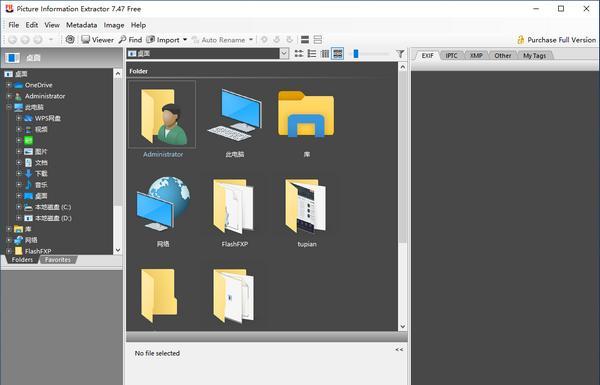Viewport: 600px width, 385px height.
Task: Select the tupian folder thumbnail
Action: pyautogui.click(x=306, y=206)
